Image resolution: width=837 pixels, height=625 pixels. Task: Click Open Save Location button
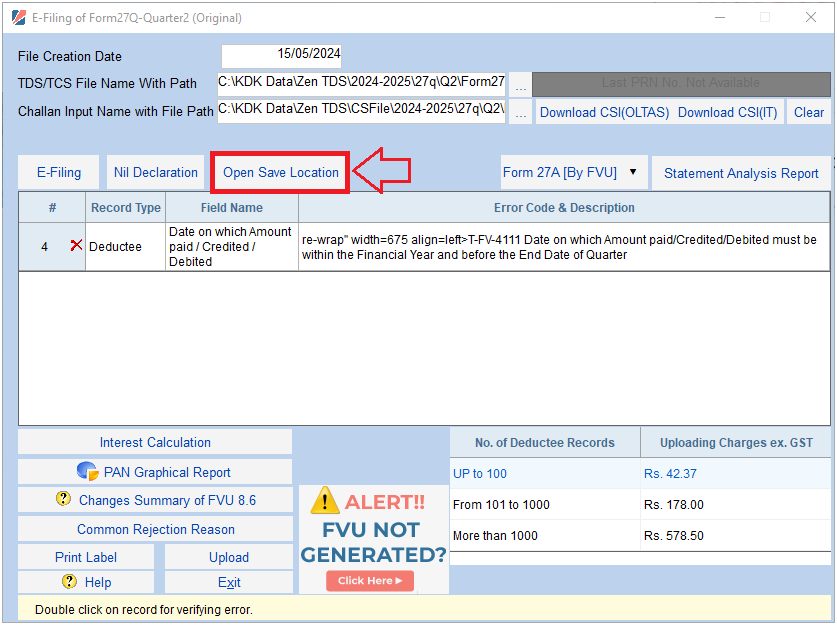coord(281,172)
